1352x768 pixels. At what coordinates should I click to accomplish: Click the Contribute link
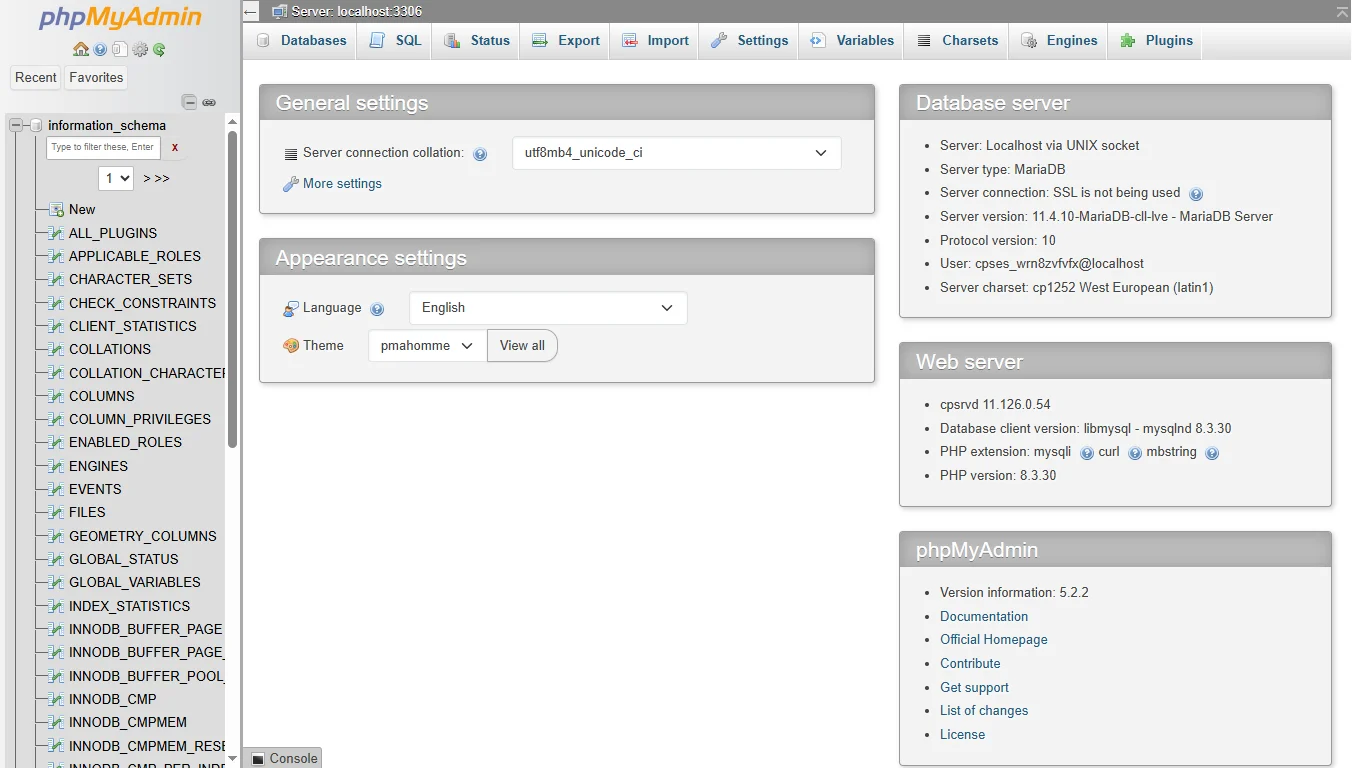coord(970,663)
